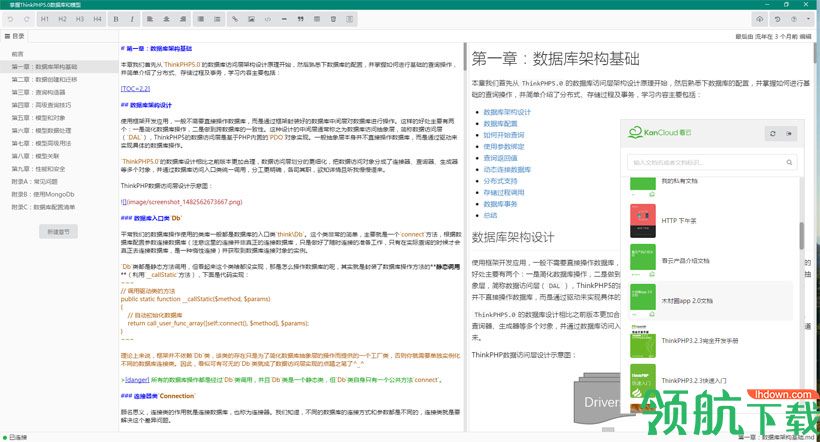
Task: Follow the 数据库配置 preview link
Action: coord(500,123)
